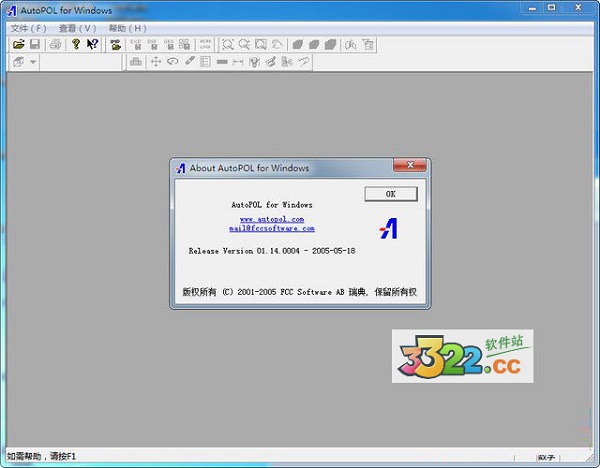Click the unfold sheet-metal icon in second toolbar
The image size is (600, 468).
(136, 62)
